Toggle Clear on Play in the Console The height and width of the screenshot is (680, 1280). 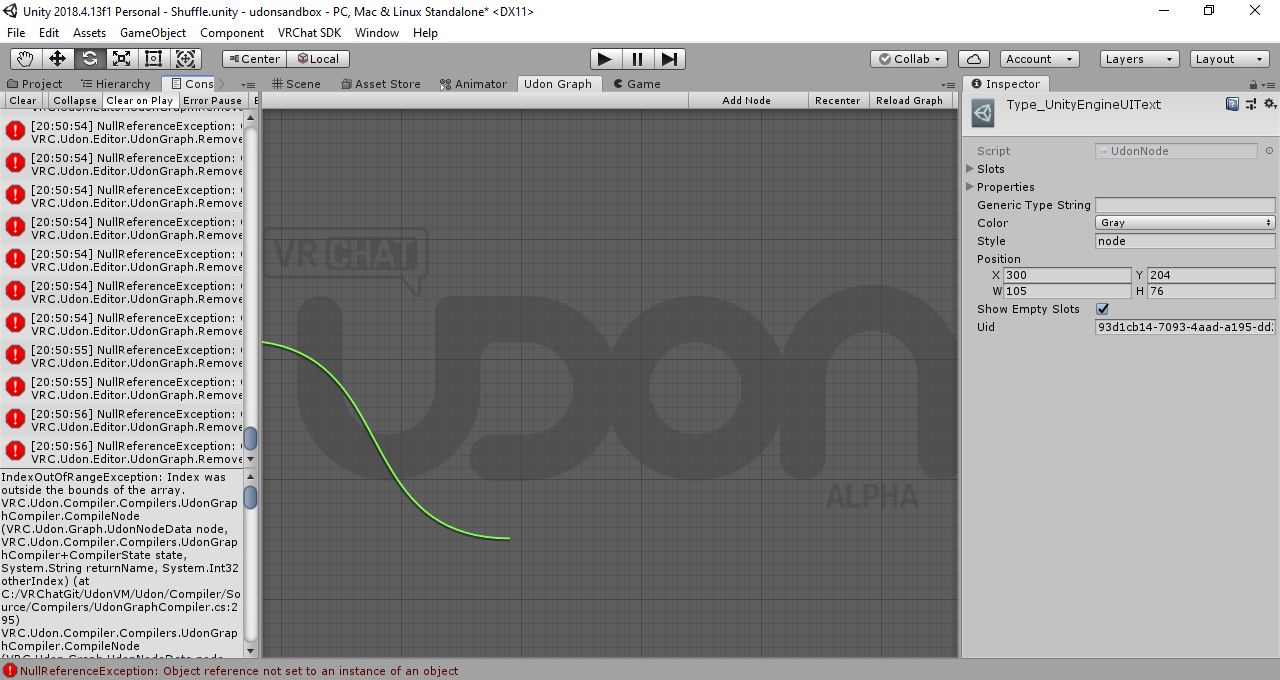click(140, 100)
